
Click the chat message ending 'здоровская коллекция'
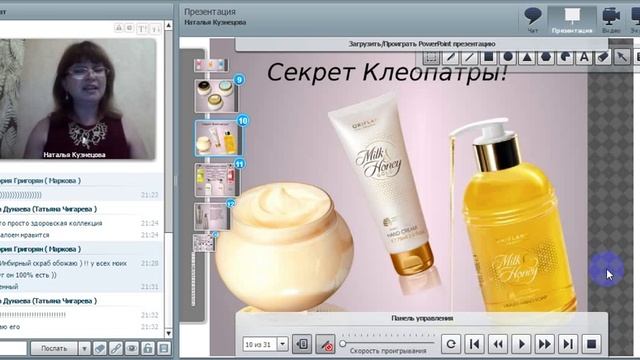coord(51,223)
